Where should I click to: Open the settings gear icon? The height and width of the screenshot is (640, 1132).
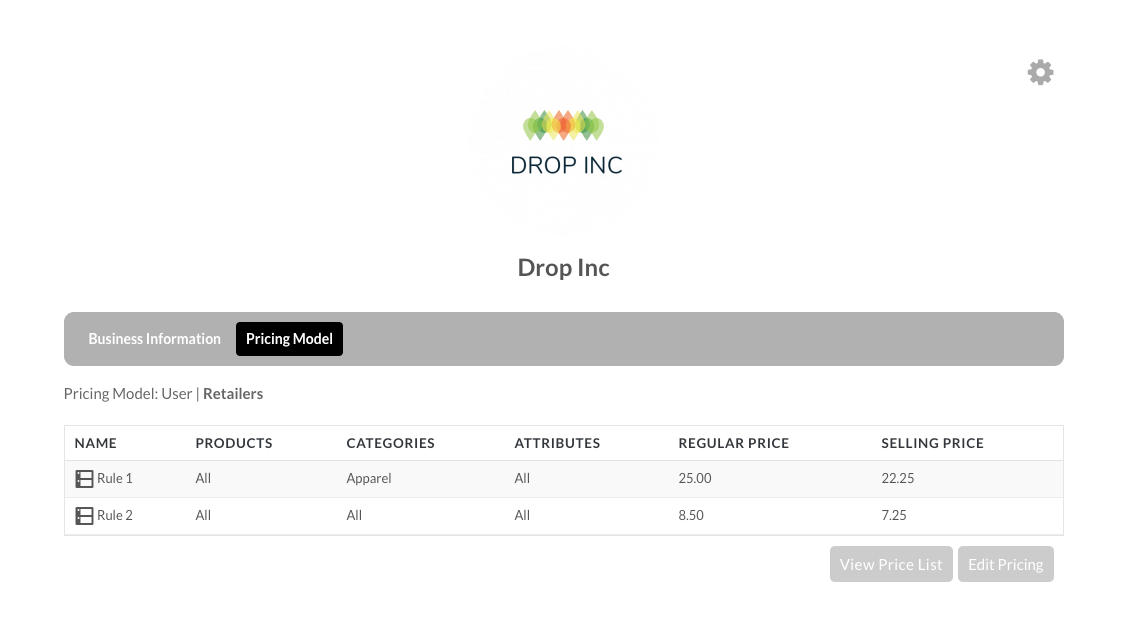(x=1040, y=72)
